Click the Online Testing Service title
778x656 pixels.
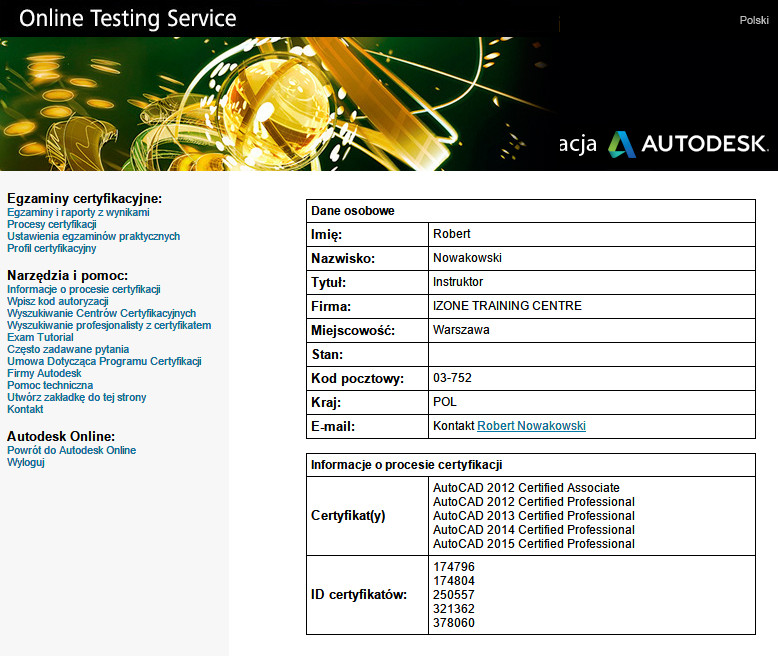128,18
